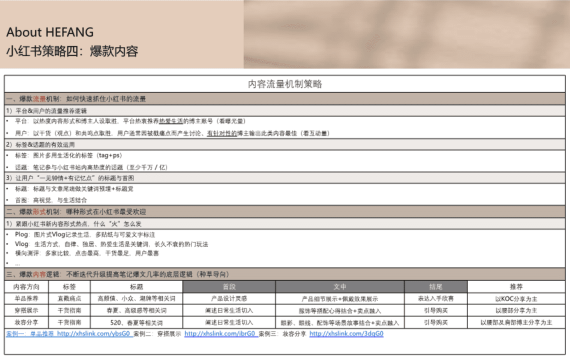Click the cell '穿搭展示' in the 内容方向 column
The width and height of the screenshot is (570, 360).
pyautogui.click(x=26, y=311)
